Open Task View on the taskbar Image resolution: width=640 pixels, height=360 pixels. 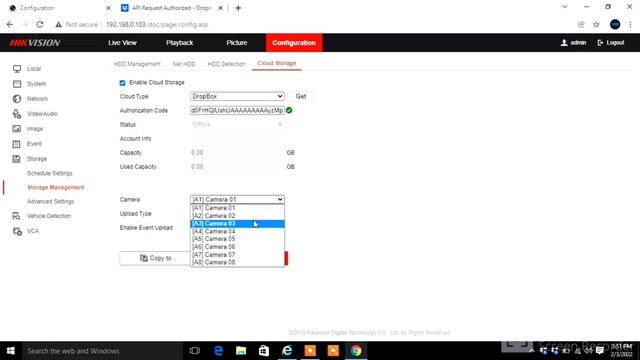point(195,351)
